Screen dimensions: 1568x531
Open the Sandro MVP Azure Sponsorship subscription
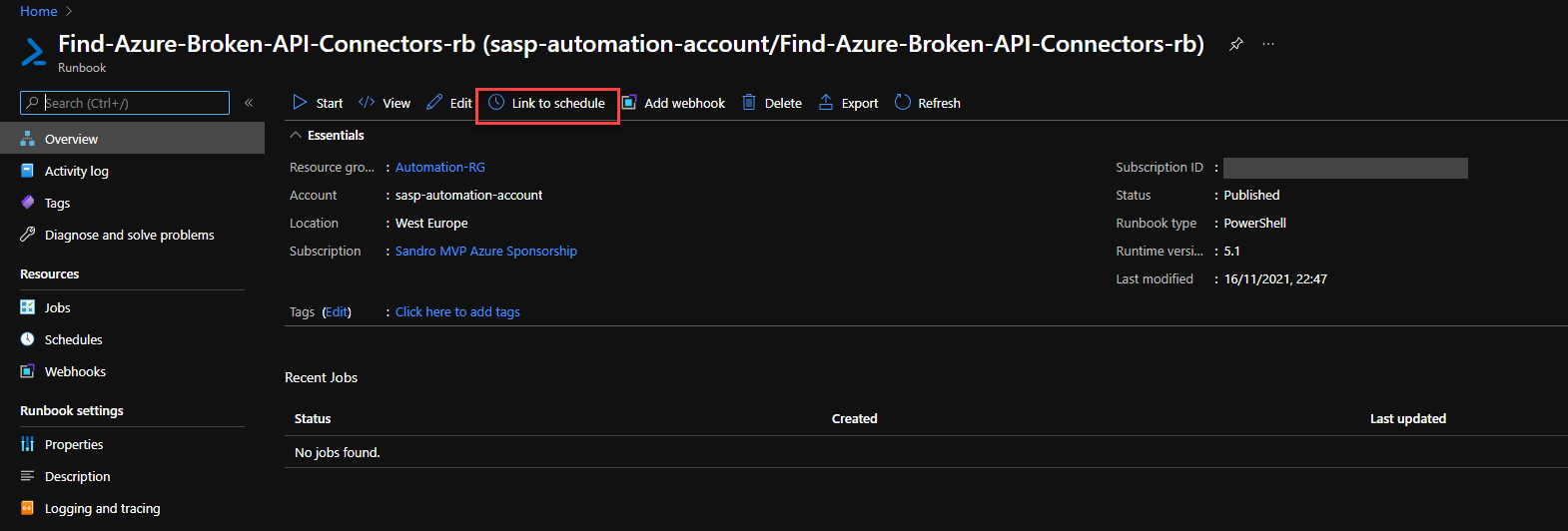(485, 251)
